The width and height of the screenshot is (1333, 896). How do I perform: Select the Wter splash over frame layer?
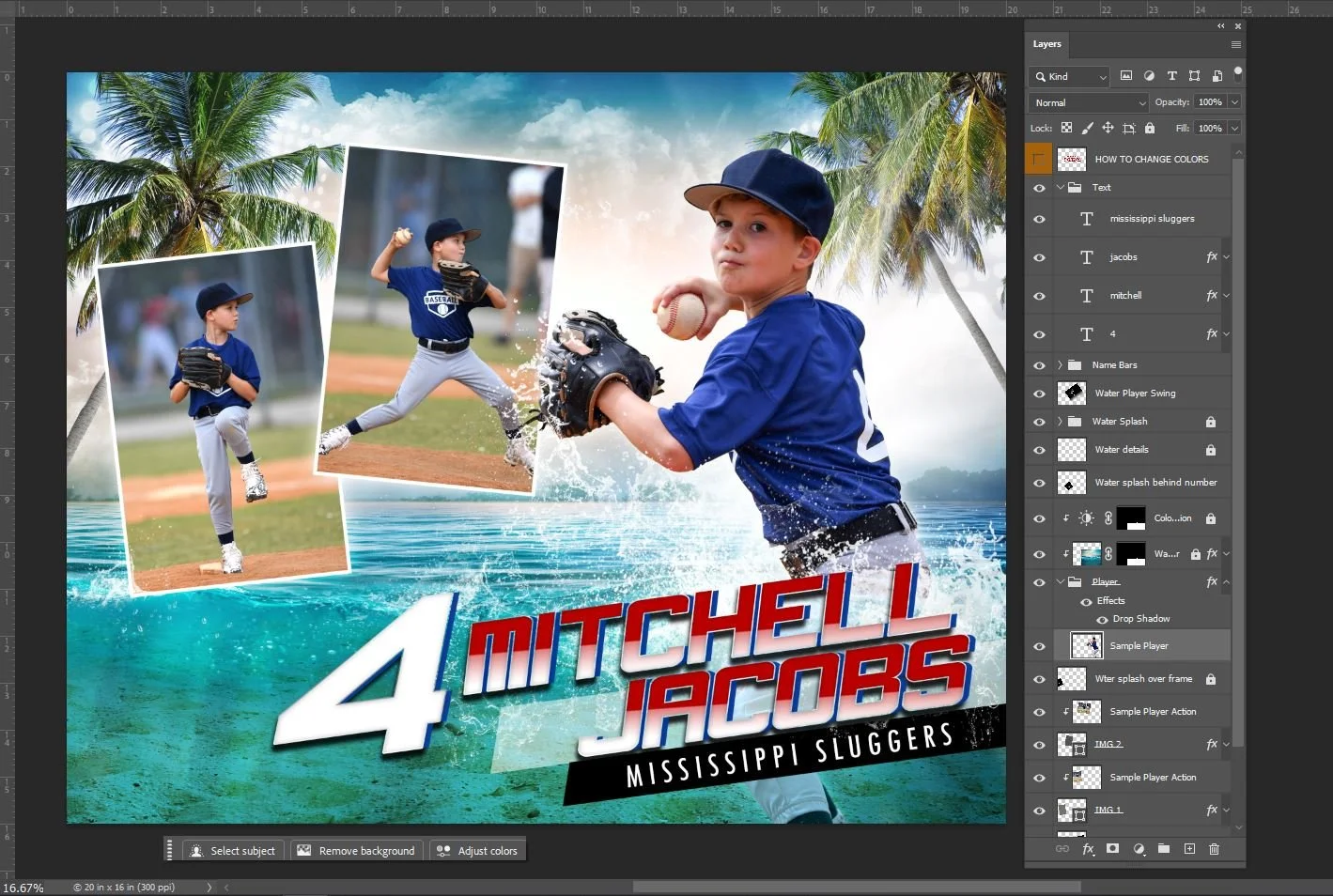point(1144,679)
